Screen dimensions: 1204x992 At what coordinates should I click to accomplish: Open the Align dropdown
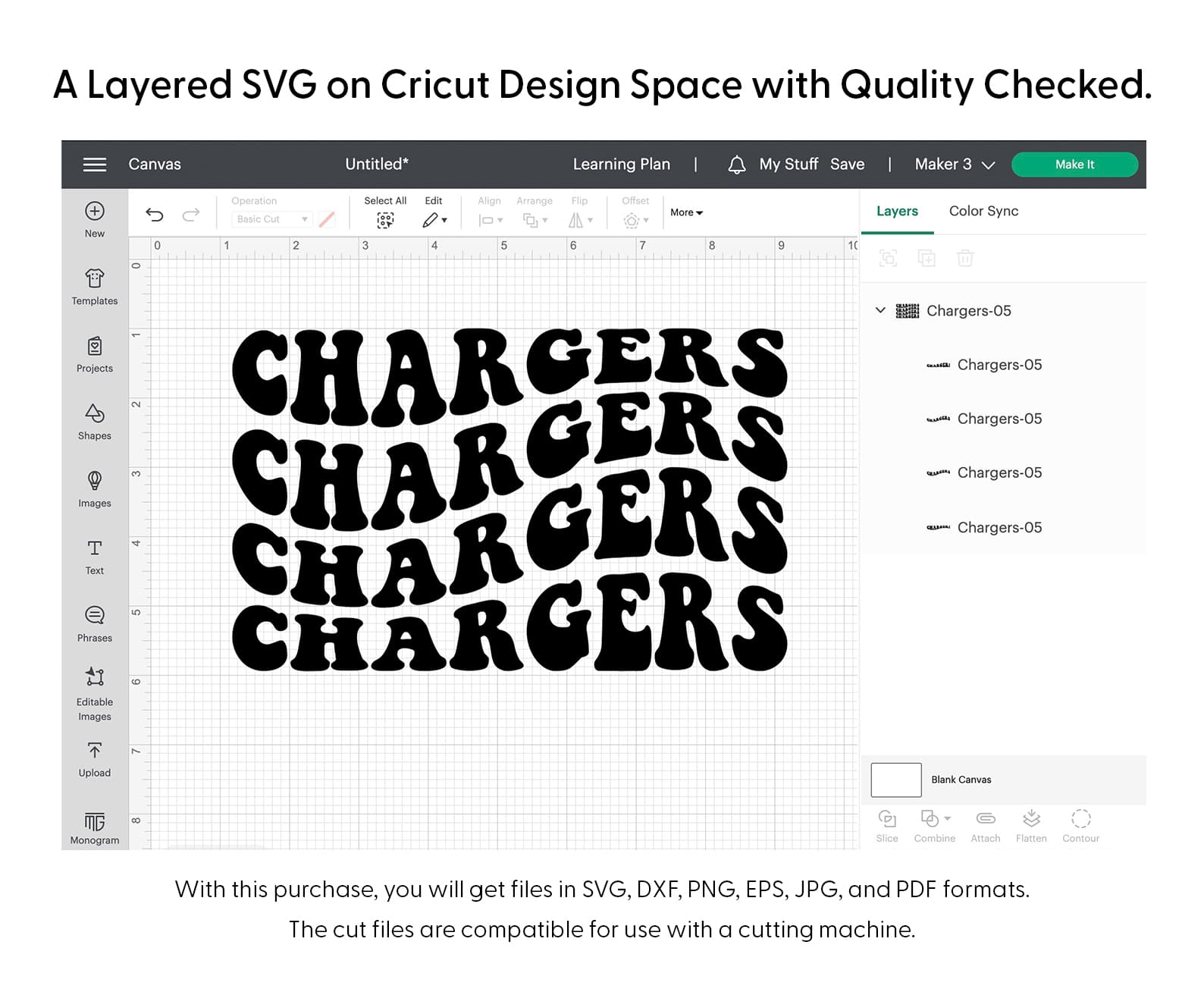pyautogui.click(x=491, y=221)
